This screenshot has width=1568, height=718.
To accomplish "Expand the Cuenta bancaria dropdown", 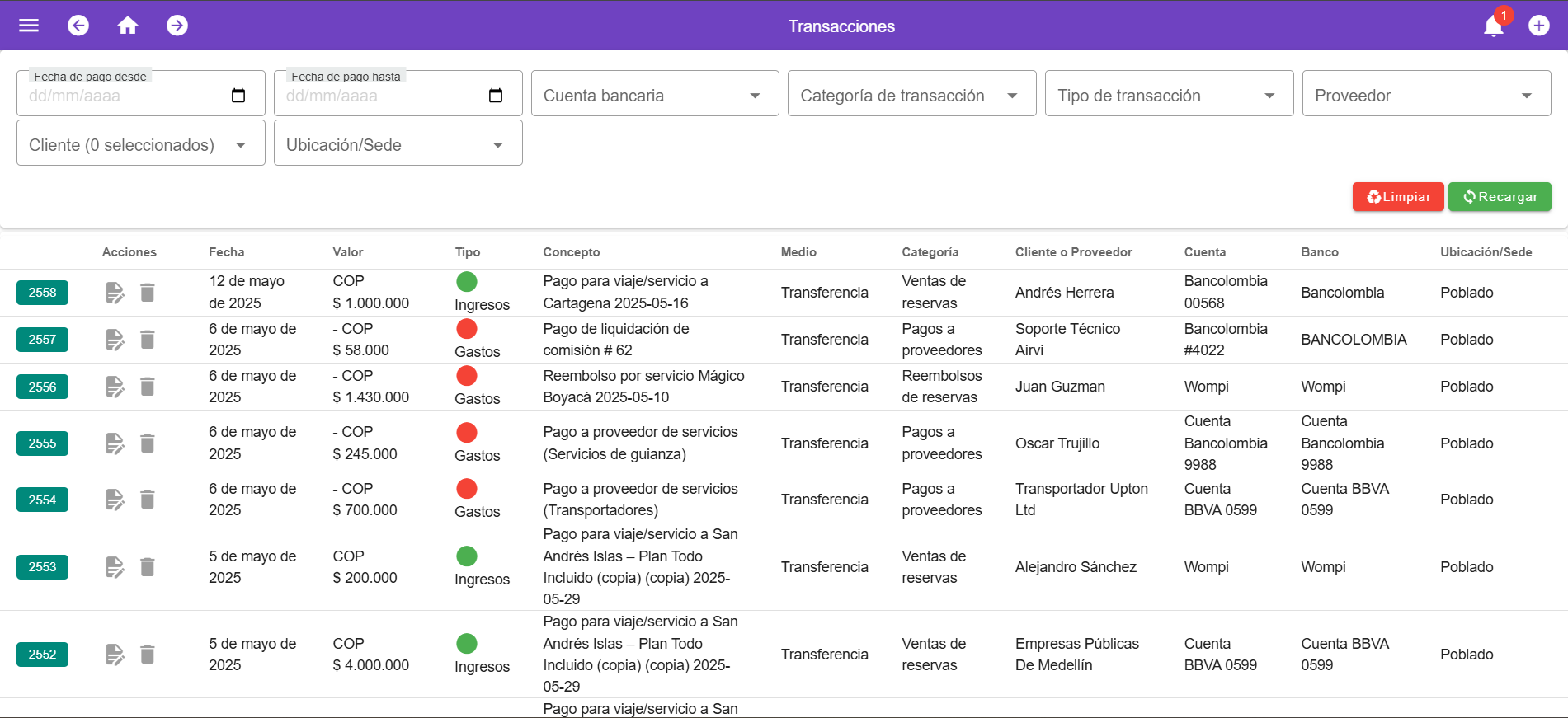I will pyautogui.click(x=655, y=96).
